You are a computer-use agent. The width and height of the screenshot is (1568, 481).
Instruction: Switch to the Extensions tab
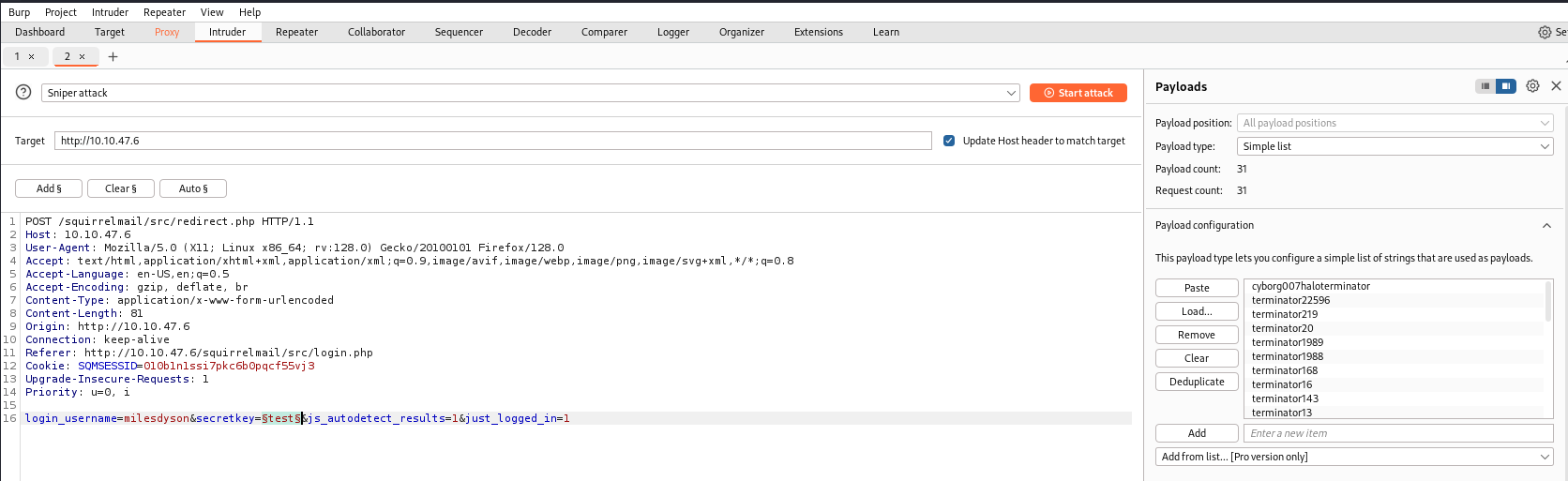point(819,32)
